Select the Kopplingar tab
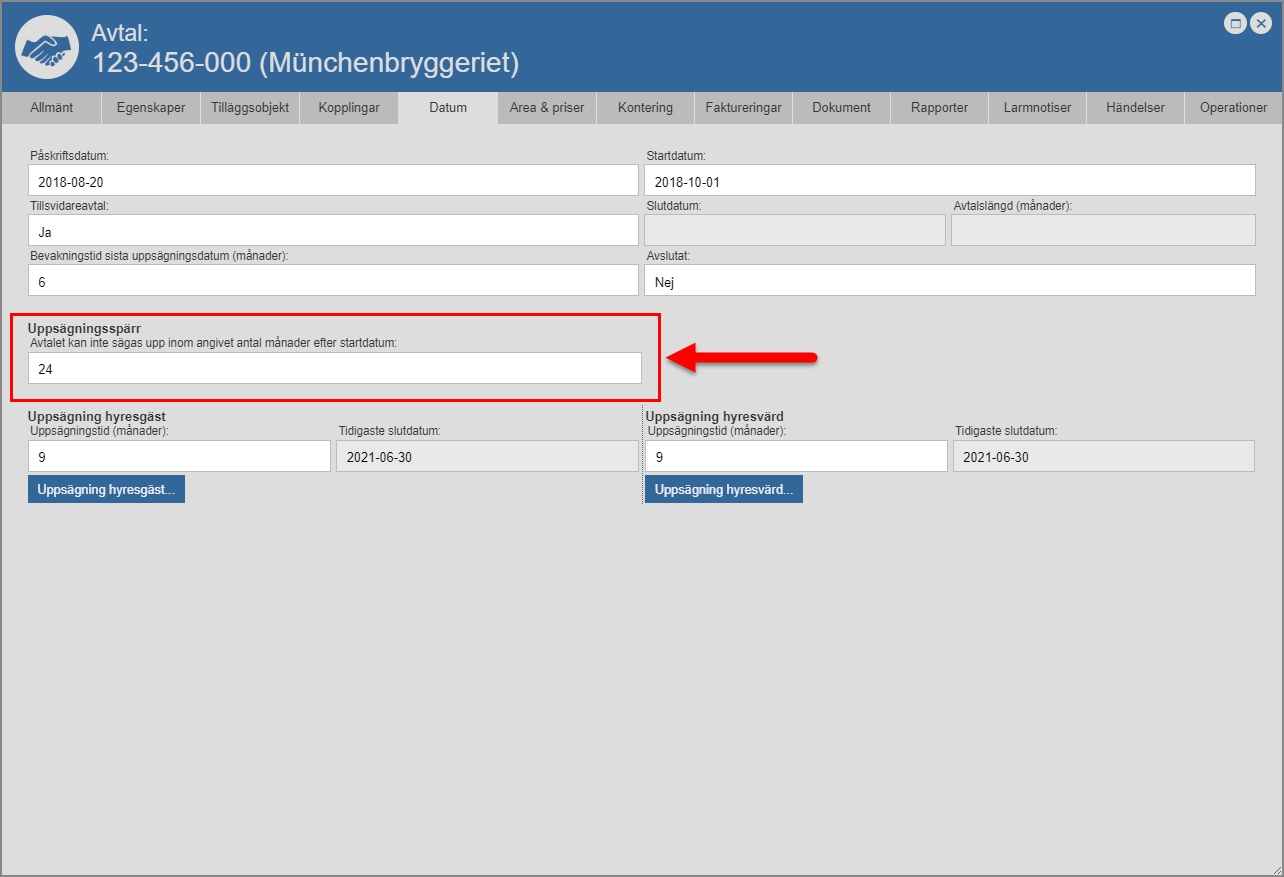 coord(349,108)
